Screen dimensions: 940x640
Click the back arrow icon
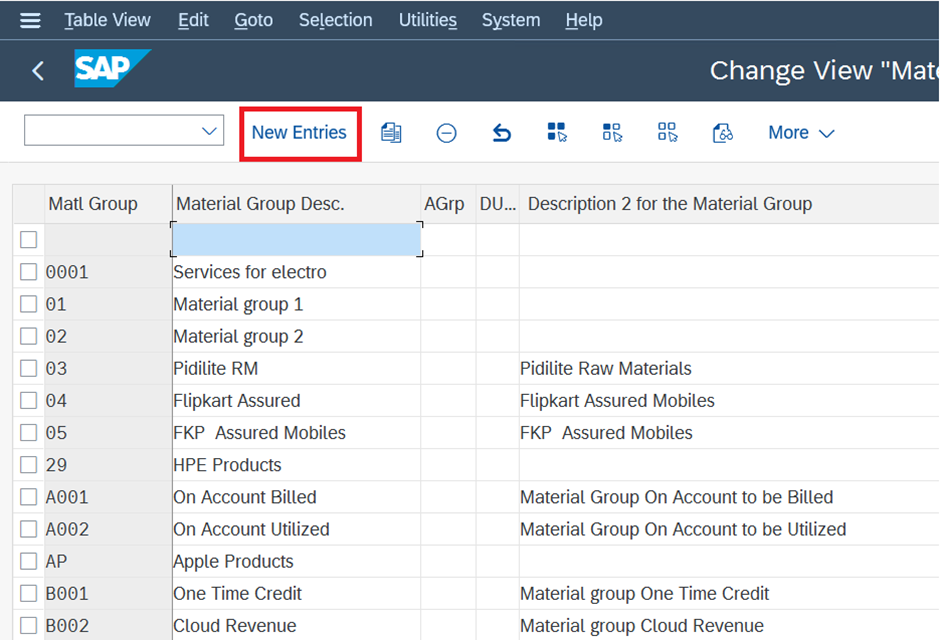[38, 71]
